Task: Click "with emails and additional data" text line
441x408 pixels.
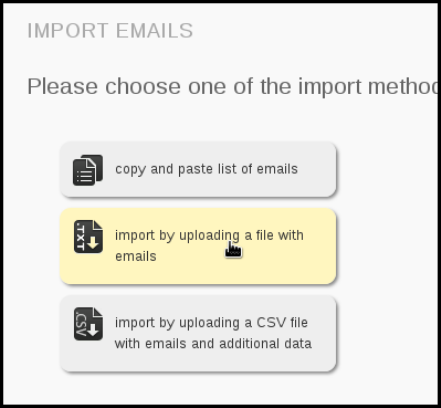Action: (x=213, y=344)
